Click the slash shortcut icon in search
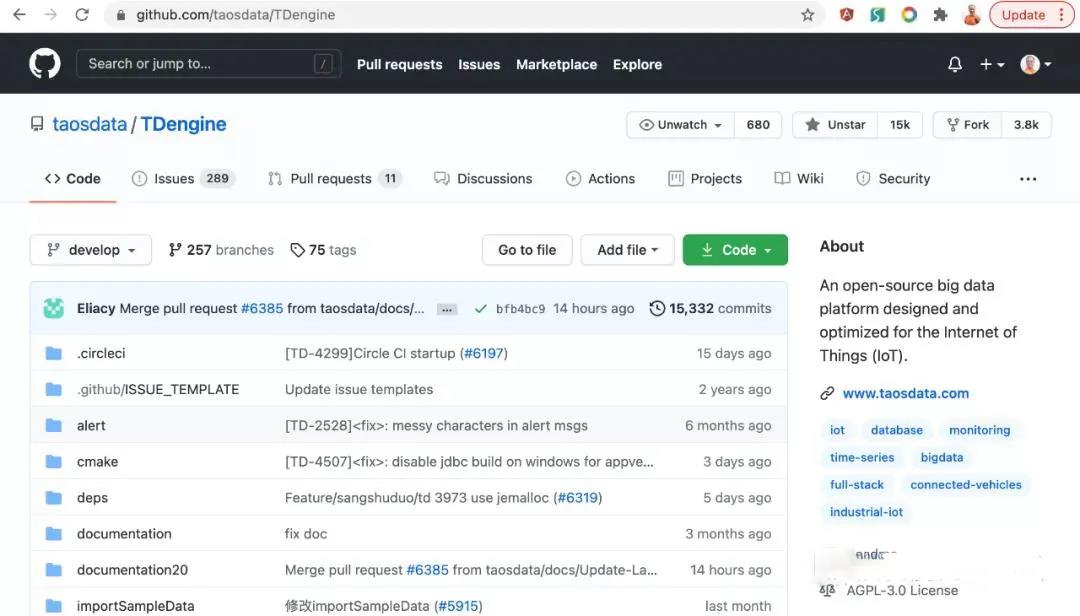 (323, 64)
